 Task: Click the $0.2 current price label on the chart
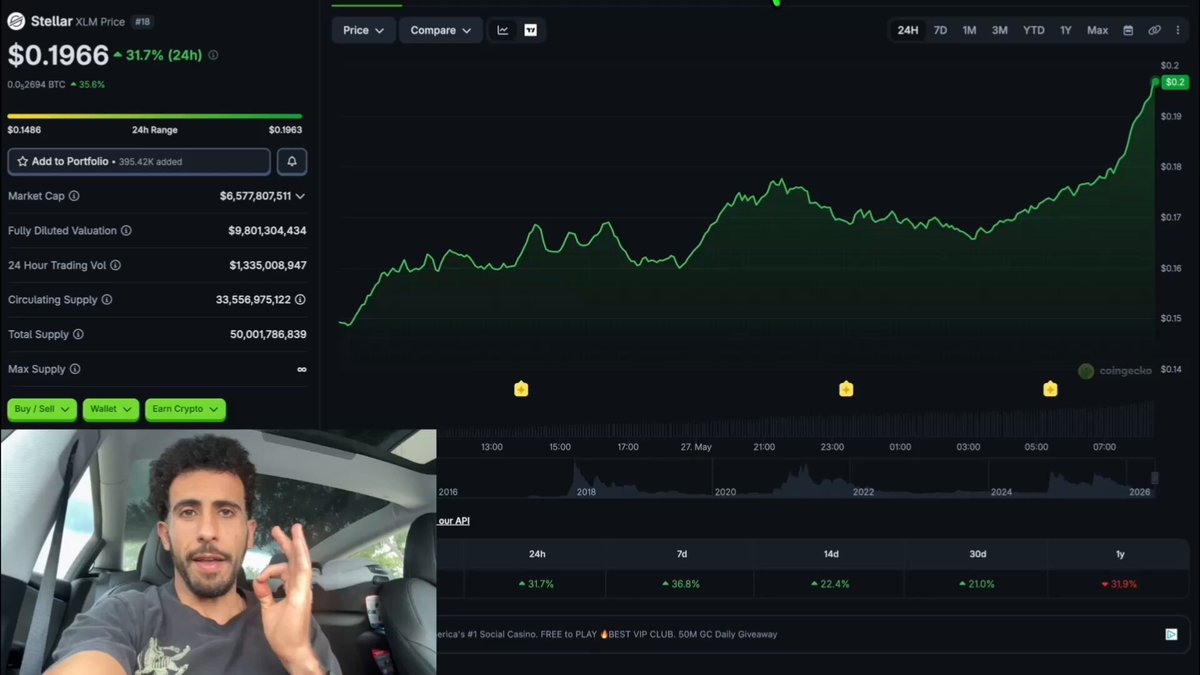(1174, 82)
